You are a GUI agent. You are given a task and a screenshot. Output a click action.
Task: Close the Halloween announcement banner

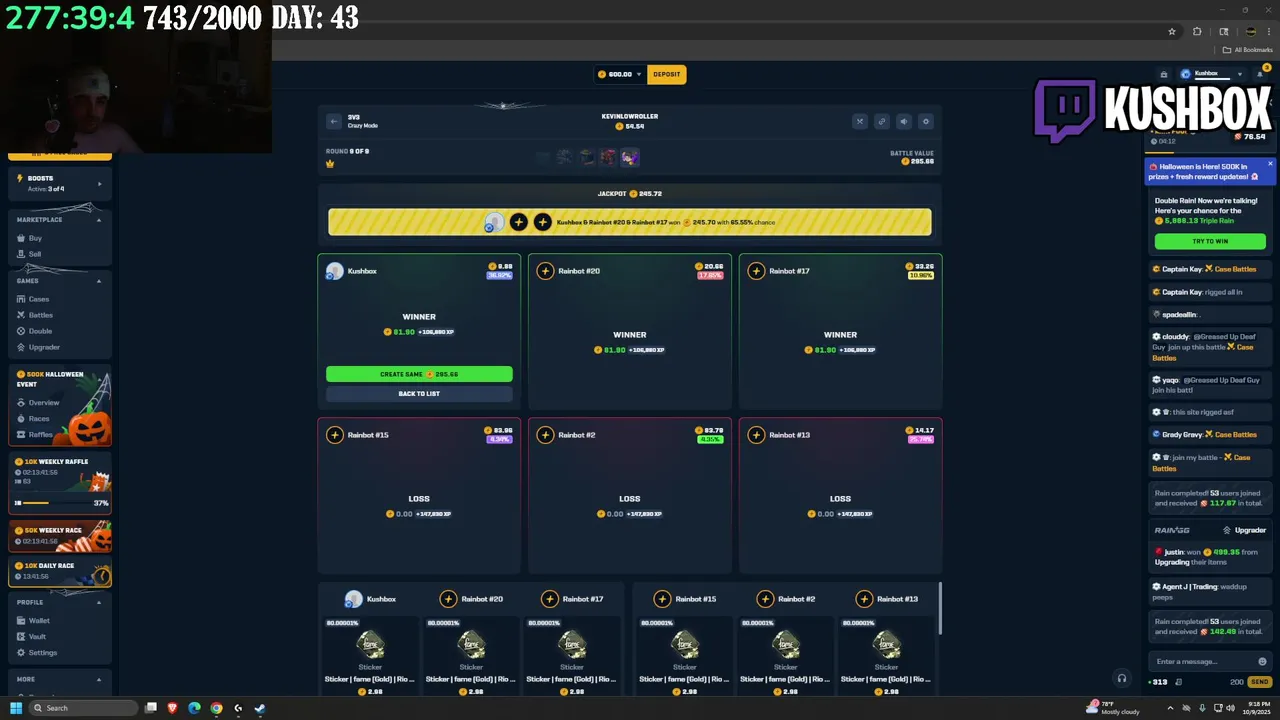[1270, 164]
